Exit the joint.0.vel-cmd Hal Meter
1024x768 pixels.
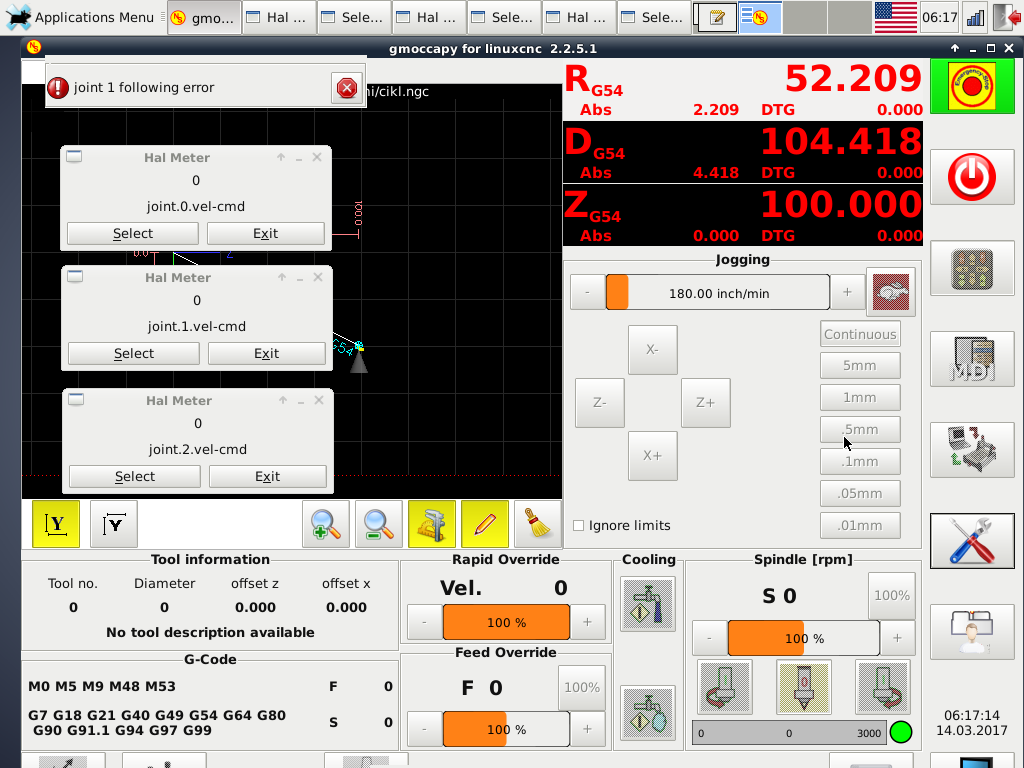(266, 233)
